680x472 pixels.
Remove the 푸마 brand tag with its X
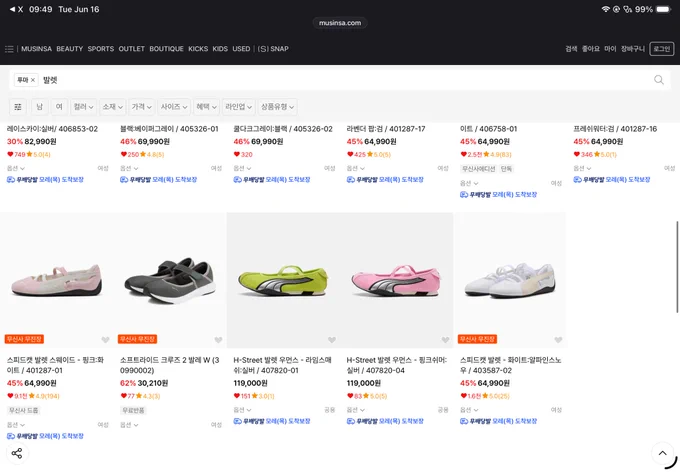click(33, 80)
